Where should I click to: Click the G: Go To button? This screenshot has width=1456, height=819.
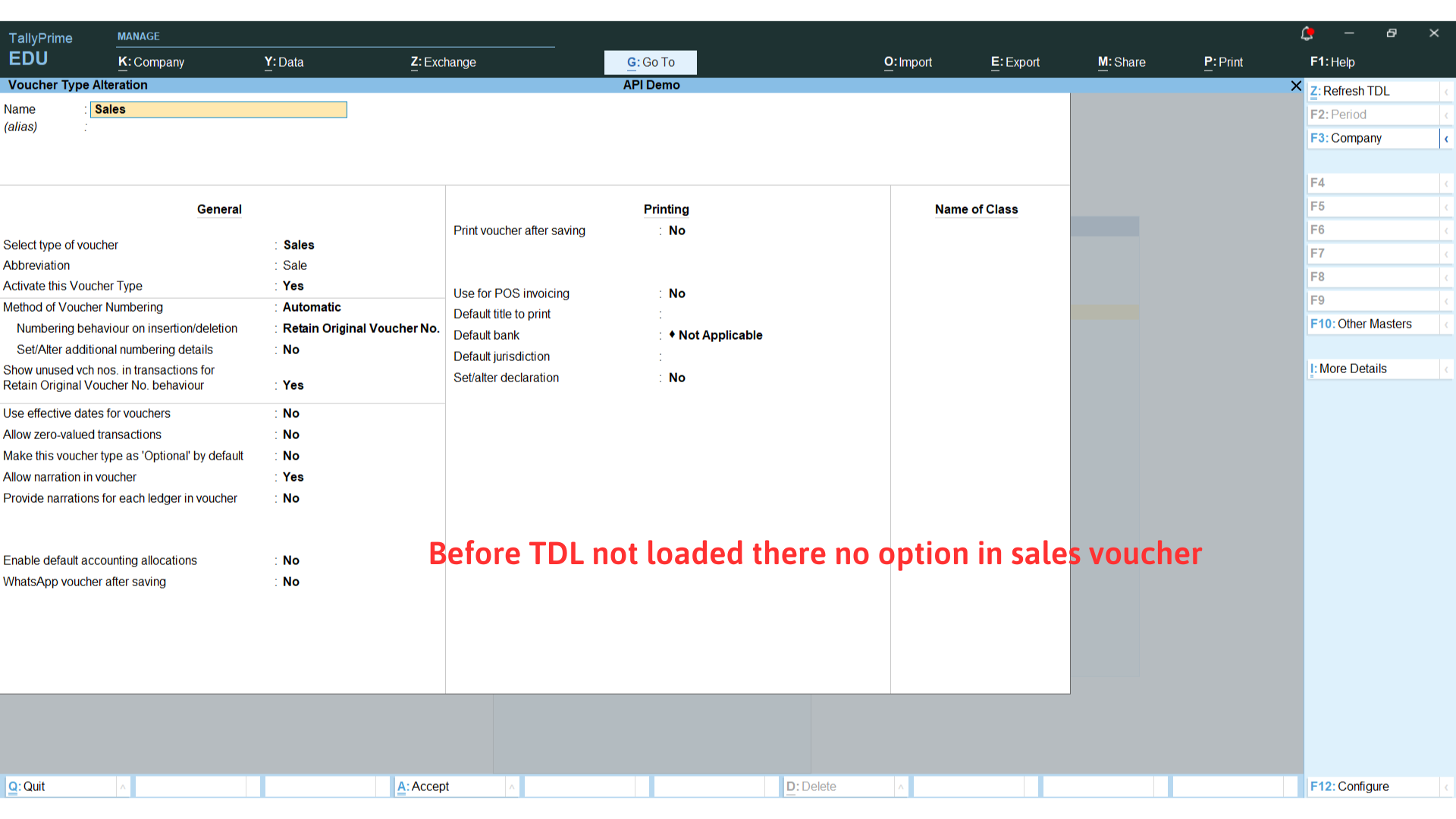coord(650,62)
